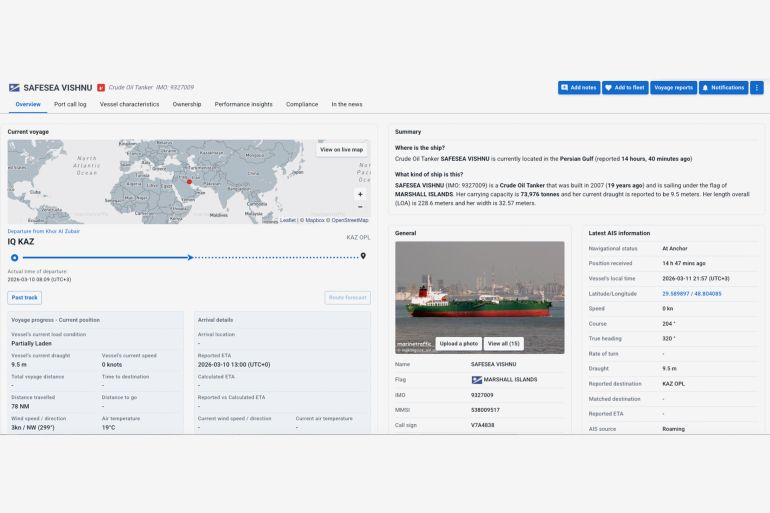Click the Marshall Islands flag icon beside vessel name
The image size is (770, 513).
14,88
